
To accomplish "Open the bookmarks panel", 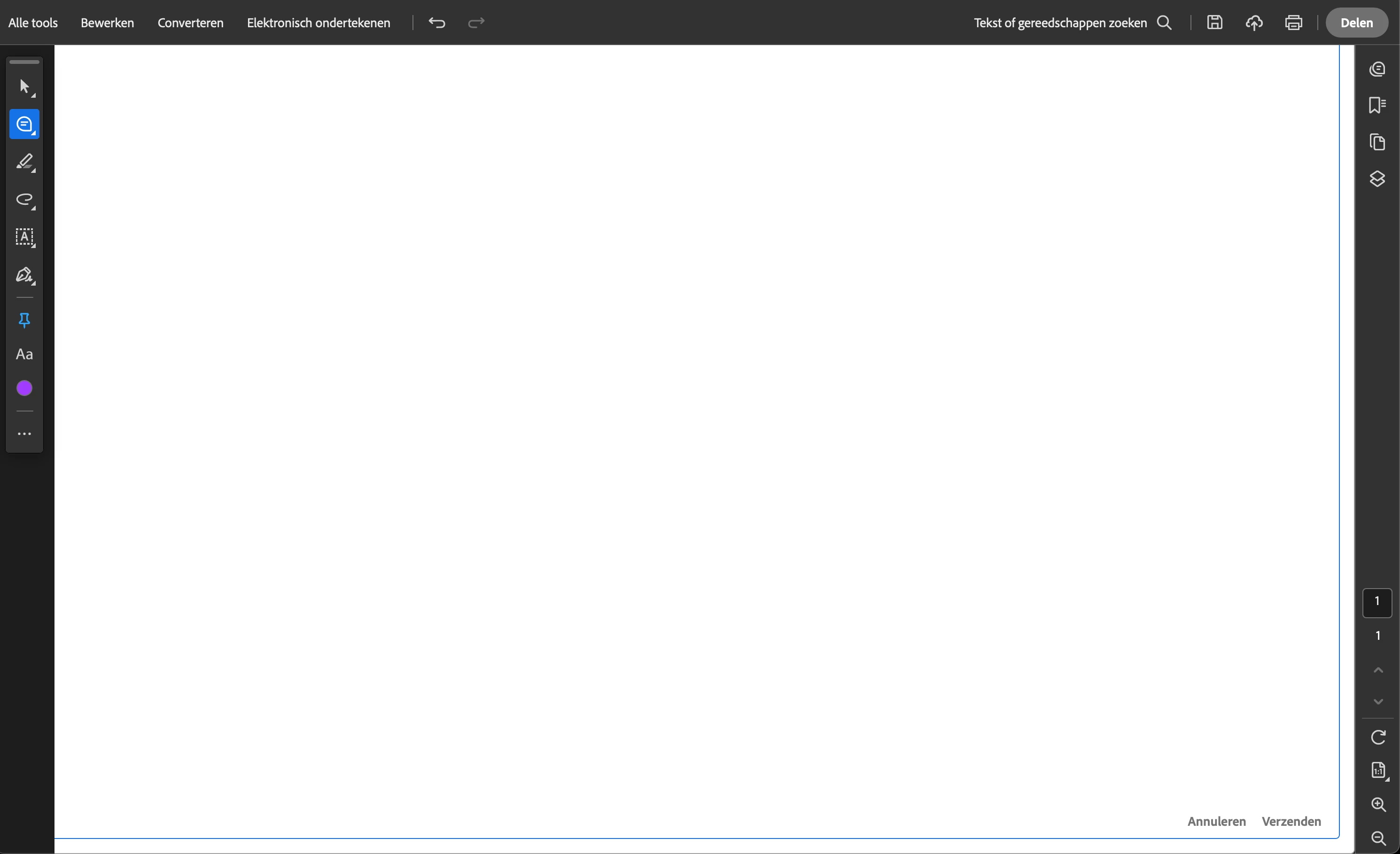I will [x=1377, y=105].
